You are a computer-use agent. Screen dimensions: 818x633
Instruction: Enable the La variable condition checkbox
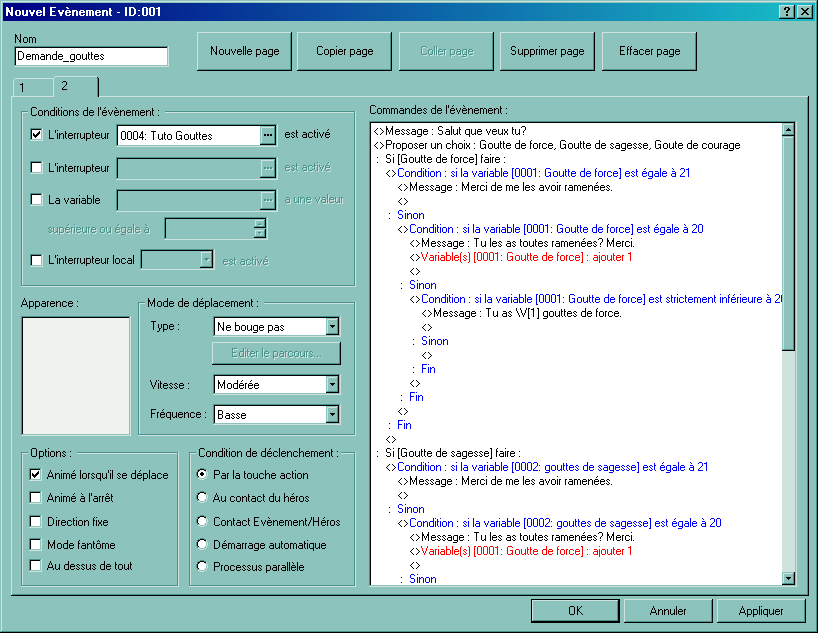tap(37, 199)
